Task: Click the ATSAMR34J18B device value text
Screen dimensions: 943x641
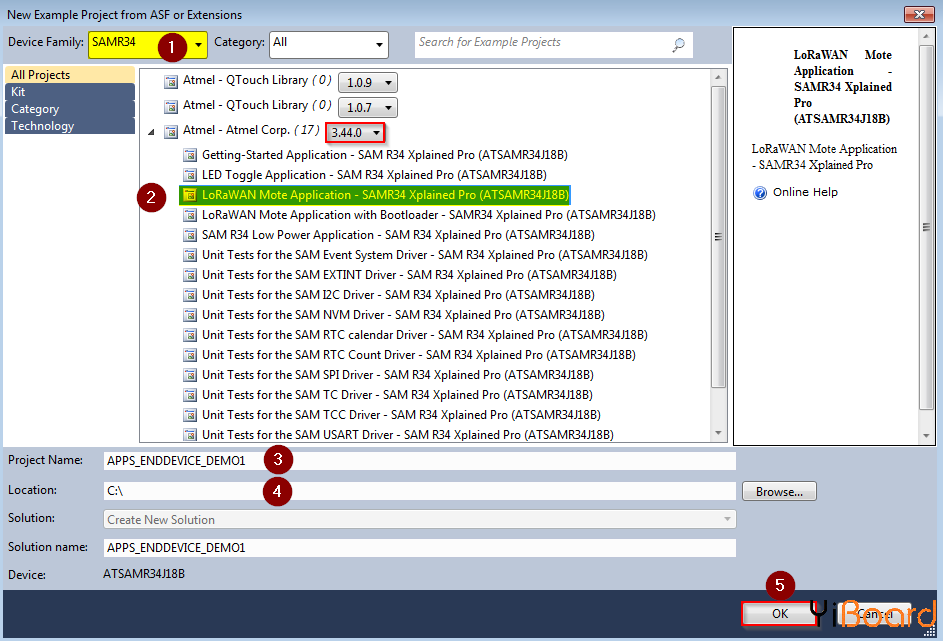Action: [x=144, y=574]
